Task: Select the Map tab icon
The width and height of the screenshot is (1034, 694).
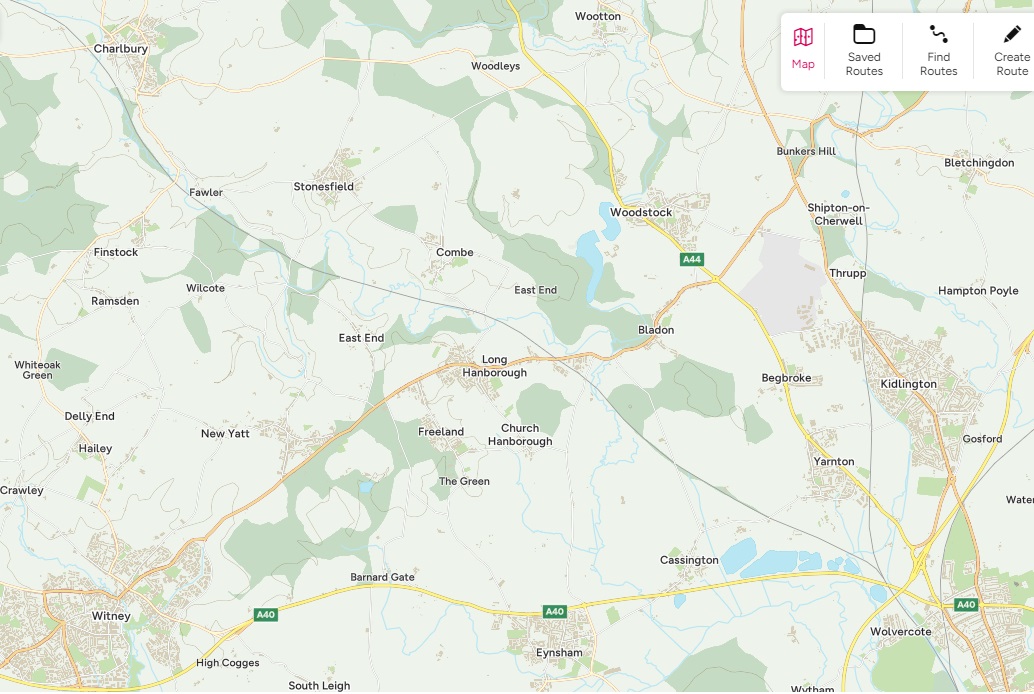Action: tap(803, 37)
